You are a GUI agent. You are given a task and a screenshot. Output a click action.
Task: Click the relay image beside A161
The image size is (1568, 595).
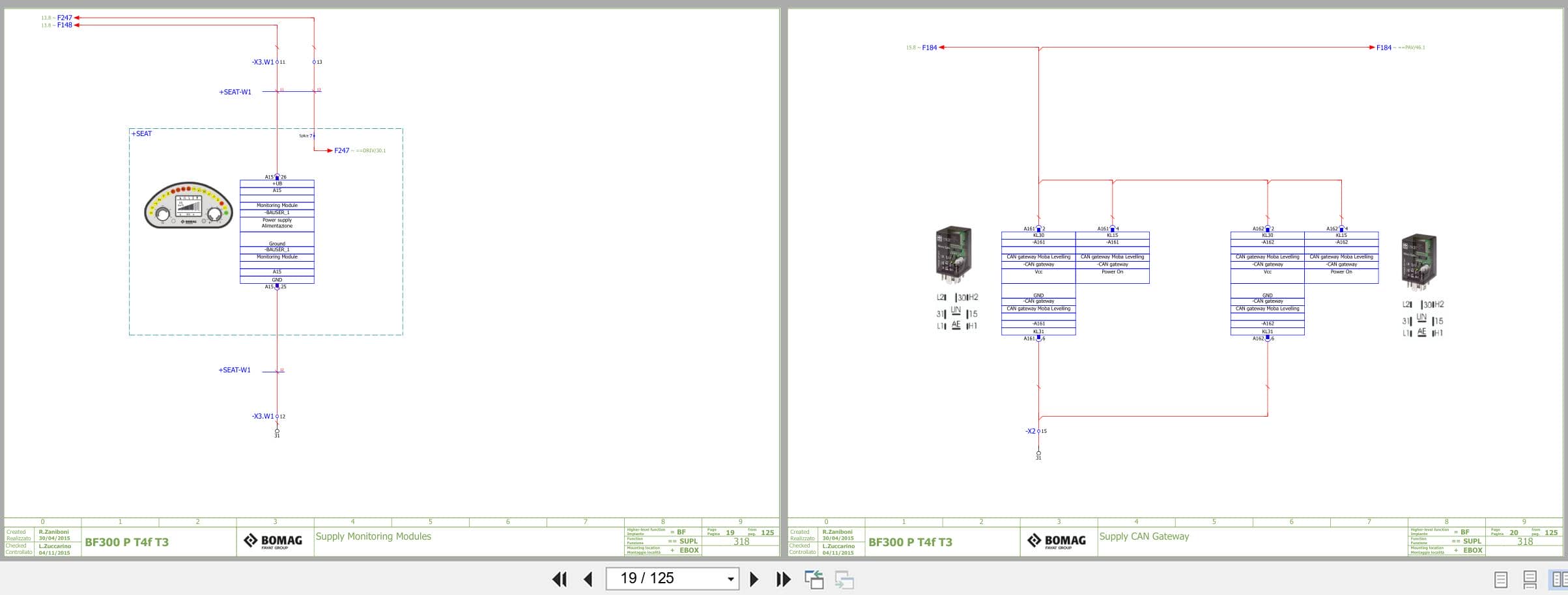coord(954,255)
